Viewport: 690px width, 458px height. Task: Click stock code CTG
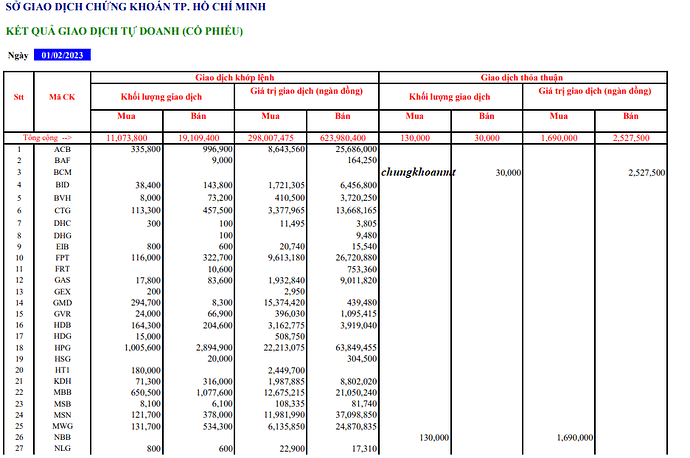pos(62,211)
